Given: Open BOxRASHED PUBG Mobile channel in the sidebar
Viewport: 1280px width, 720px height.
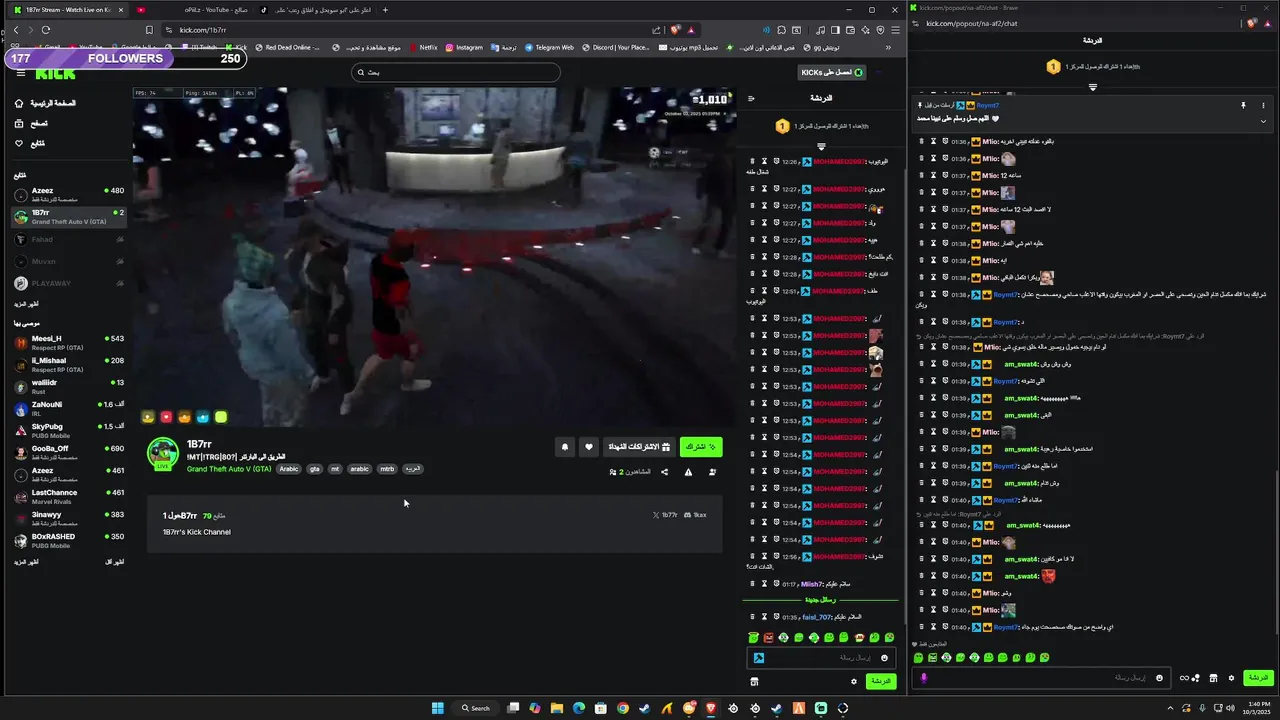Looking at the screenshot, I should pos(70,540).
